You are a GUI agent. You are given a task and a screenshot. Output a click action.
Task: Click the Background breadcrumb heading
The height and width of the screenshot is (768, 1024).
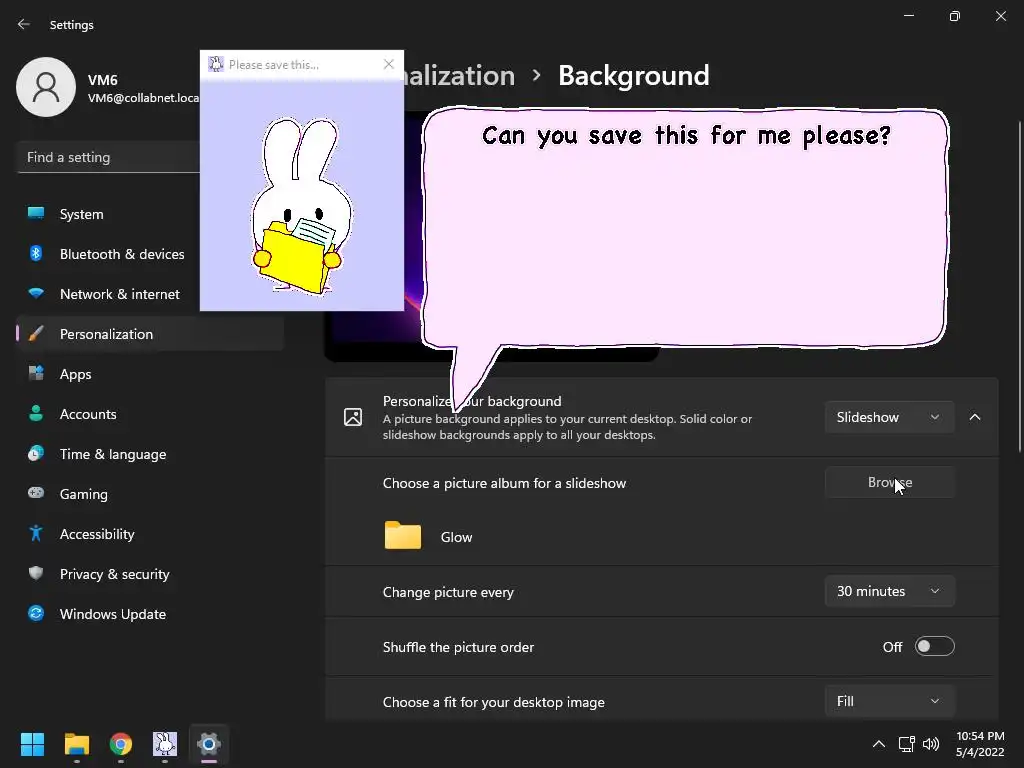coord(633,76)
